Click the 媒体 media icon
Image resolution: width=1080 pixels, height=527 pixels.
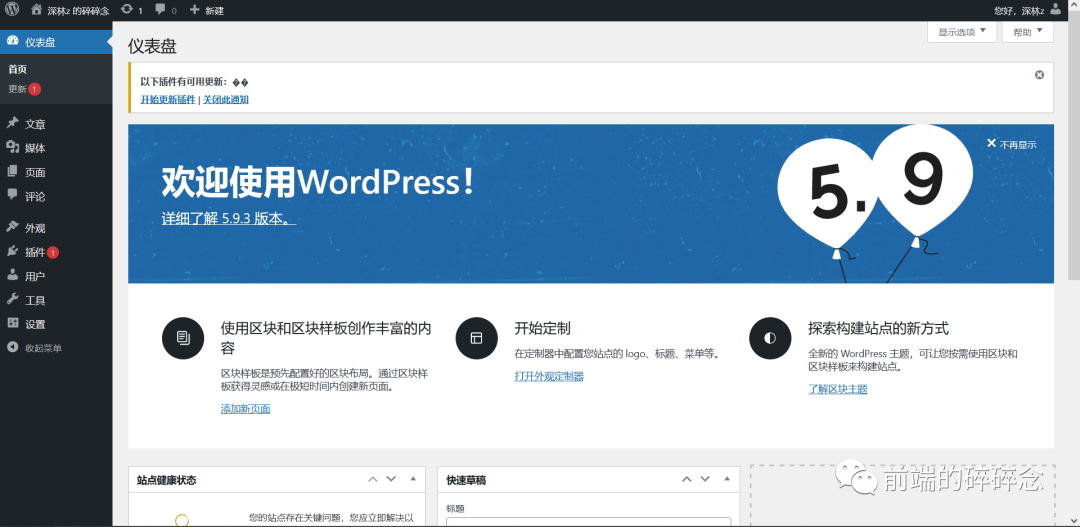[x=12, y=147]
